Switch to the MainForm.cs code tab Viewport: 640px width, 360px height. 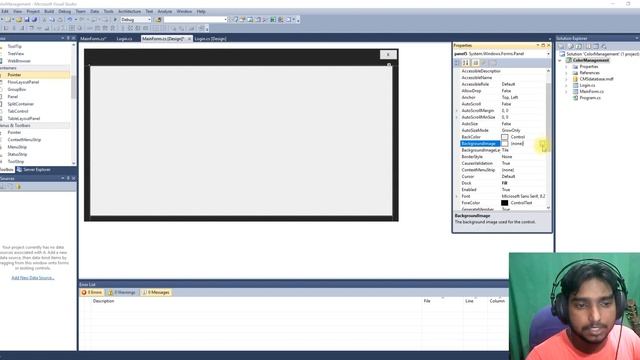93,39
